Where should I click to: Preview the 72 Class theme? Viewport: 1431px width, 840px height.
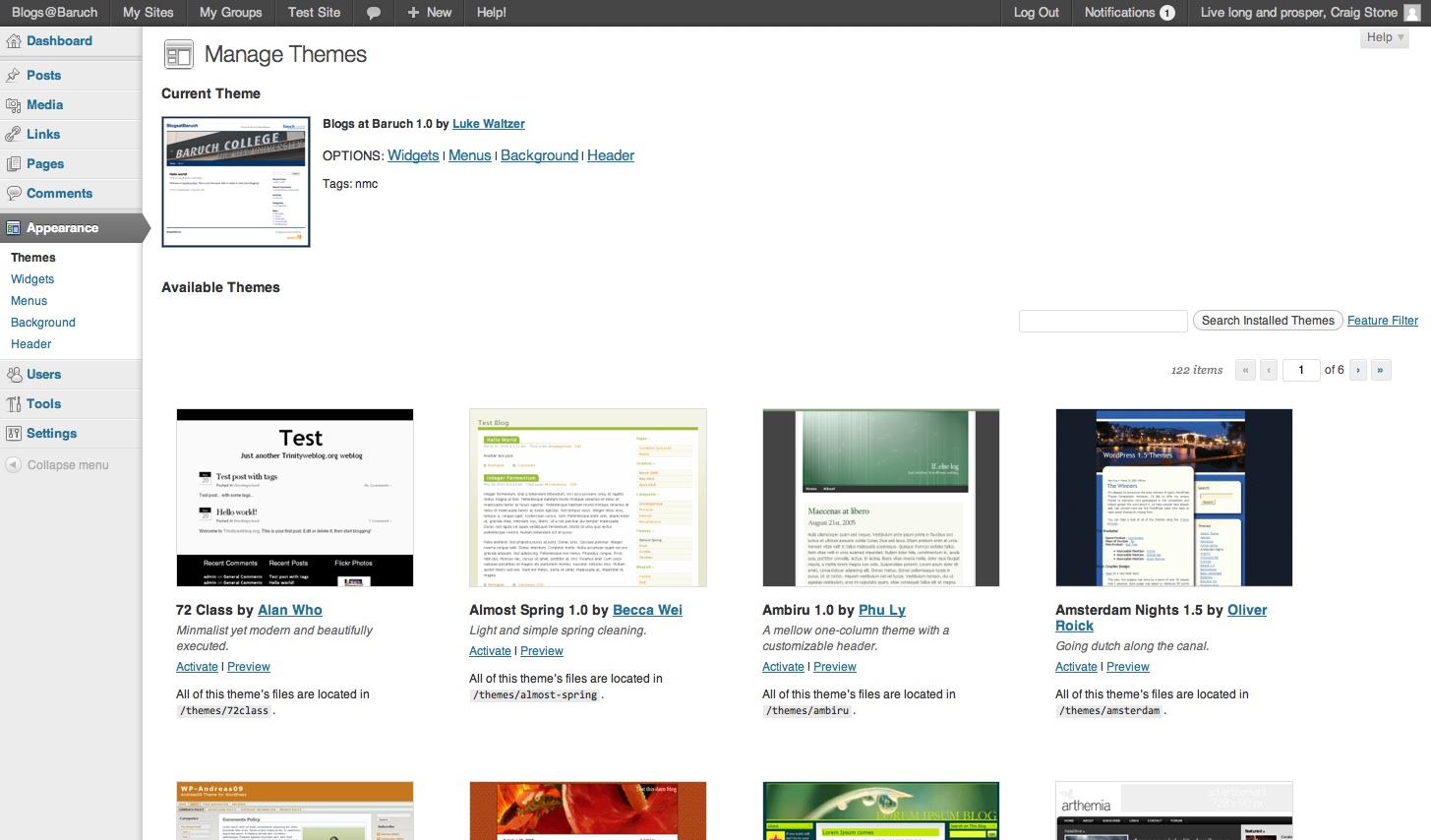tap(249, 667)
